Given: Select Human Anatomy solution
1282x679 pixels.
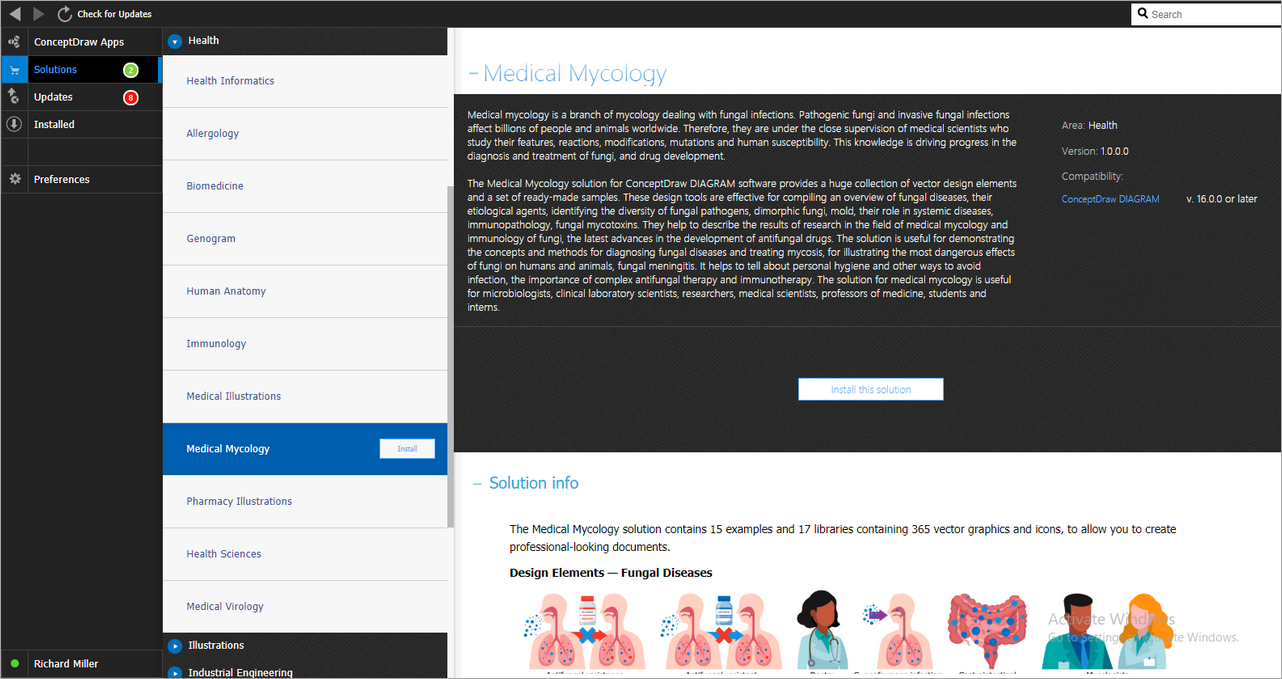Looking at the screenshot, I should [x=305, y=291].
